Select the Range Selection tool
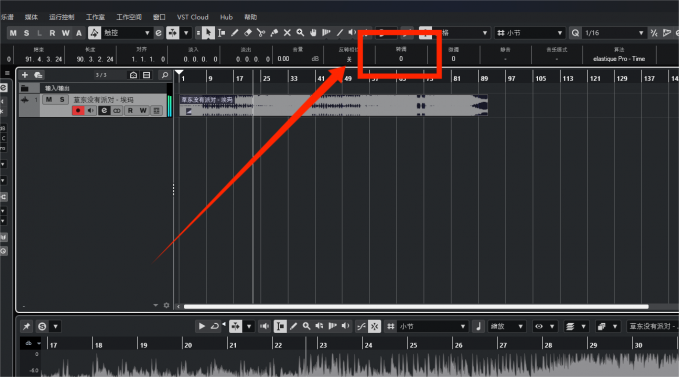Image resolution: width=679 pixels, height=377 pixels. tap(222, 33)
